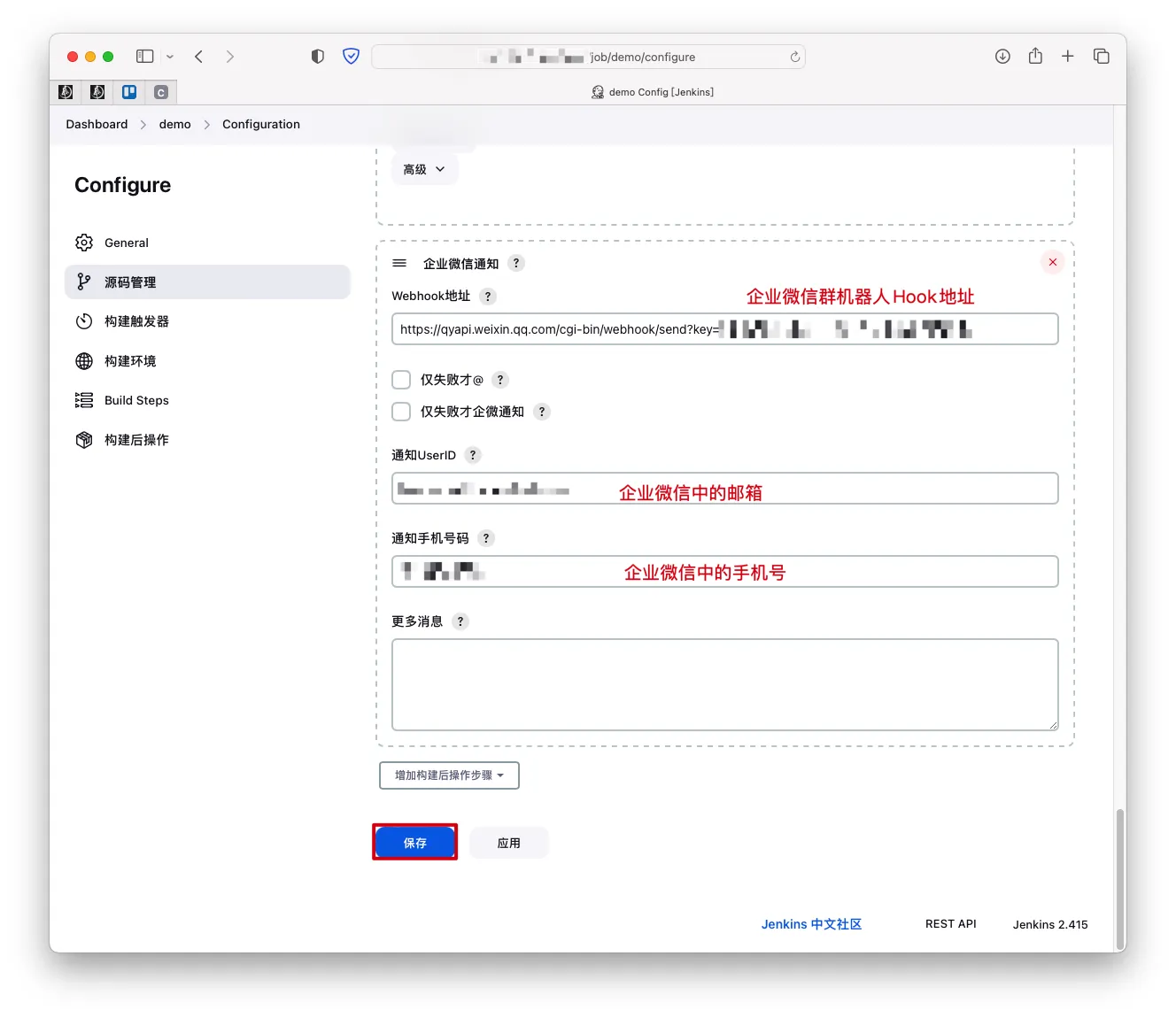Toggle the 仅失败才企微通知 checkbox
Viewport: 1176px width, 1018px height.
(401, 412)
